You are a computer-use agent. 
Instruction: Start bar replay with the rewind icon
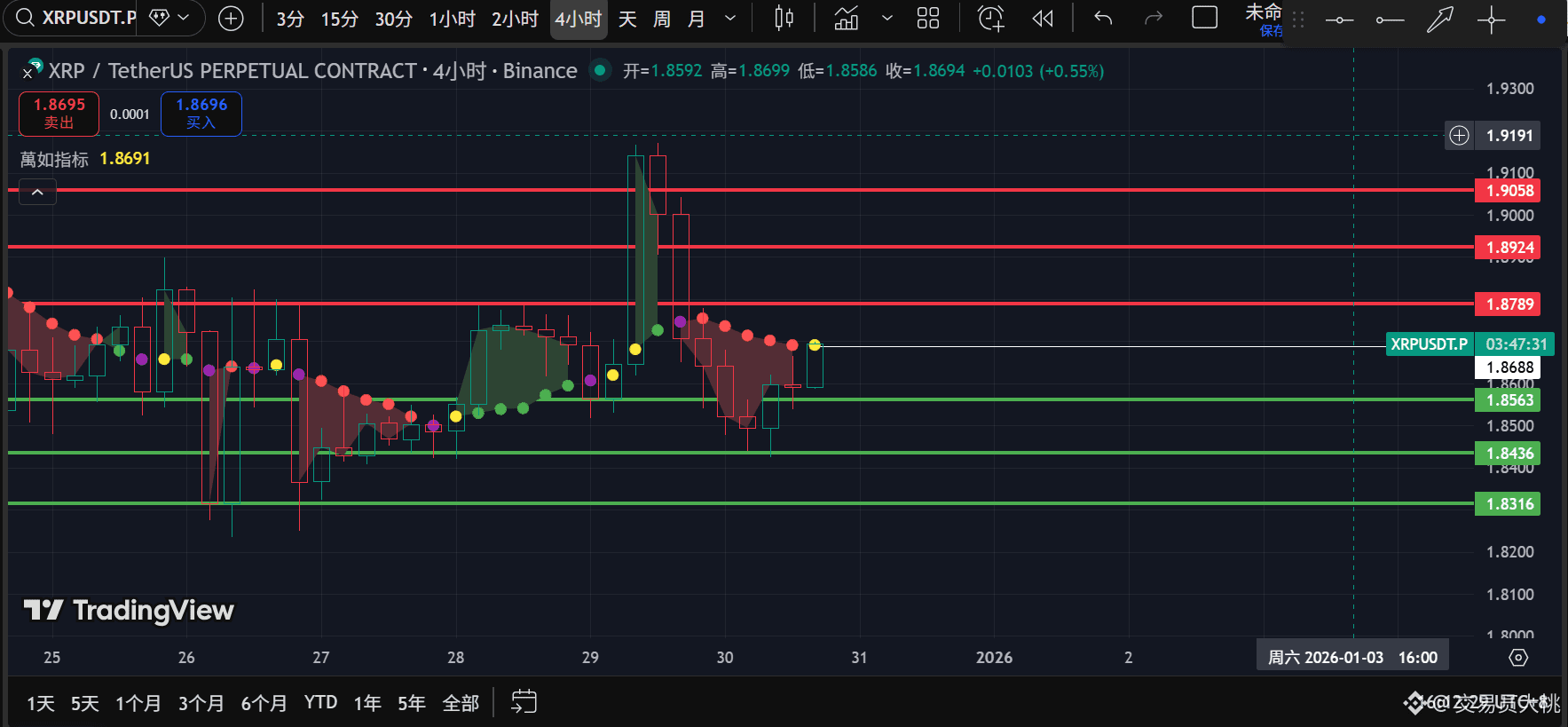tap(1043, 18)
